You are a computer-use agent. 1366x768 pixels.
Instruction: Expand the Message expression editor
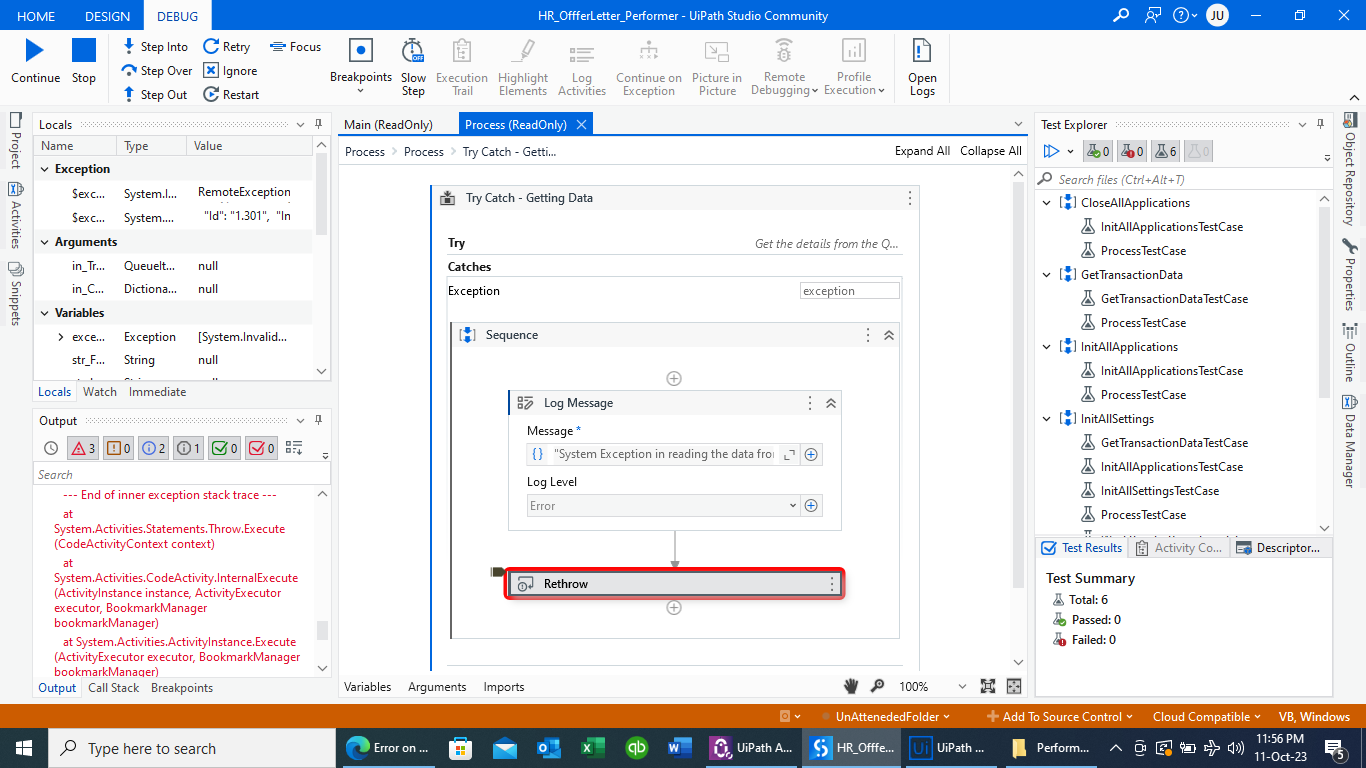[x=790, y=454]
